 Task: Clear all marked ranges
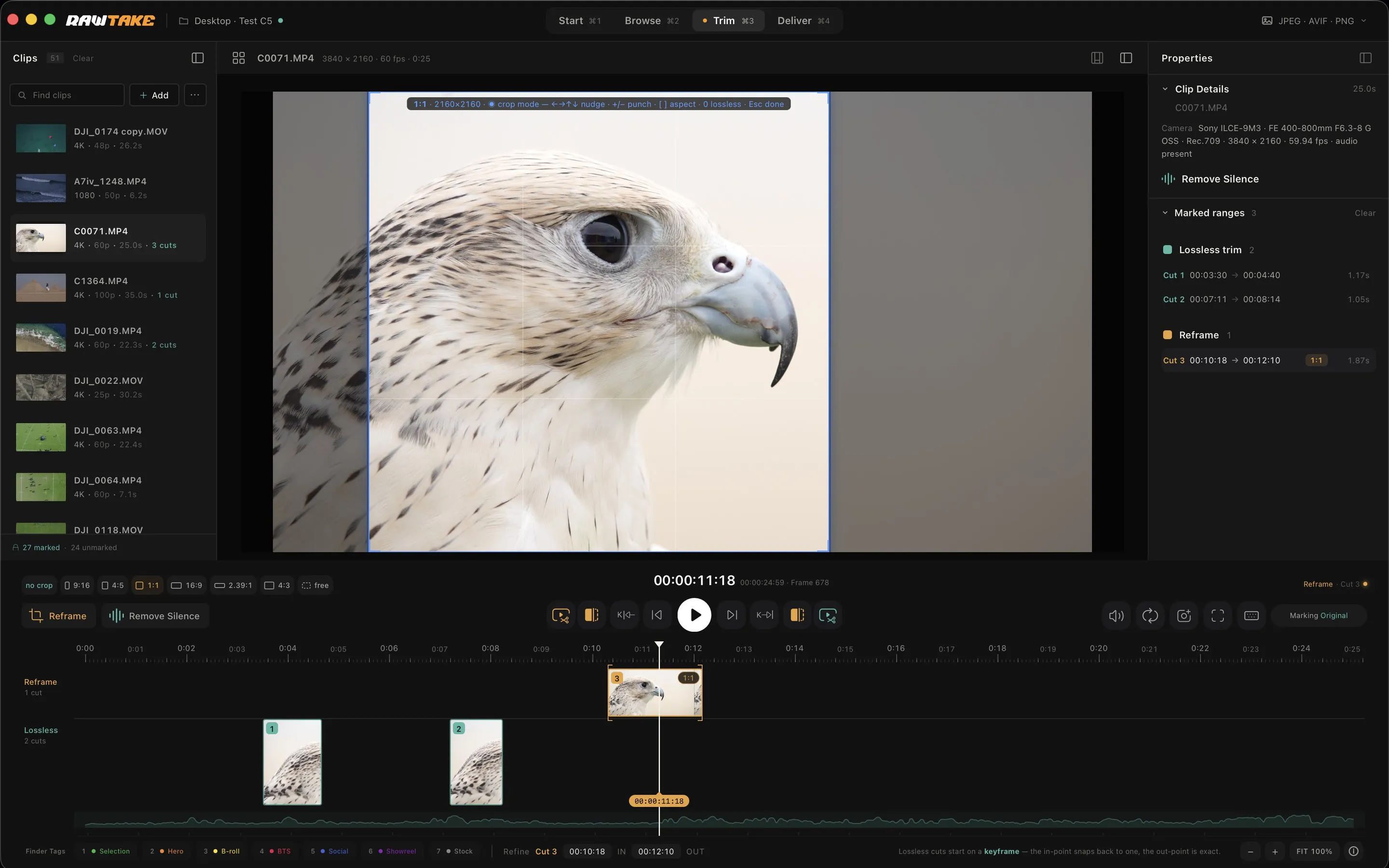(x=1365, y=213)
